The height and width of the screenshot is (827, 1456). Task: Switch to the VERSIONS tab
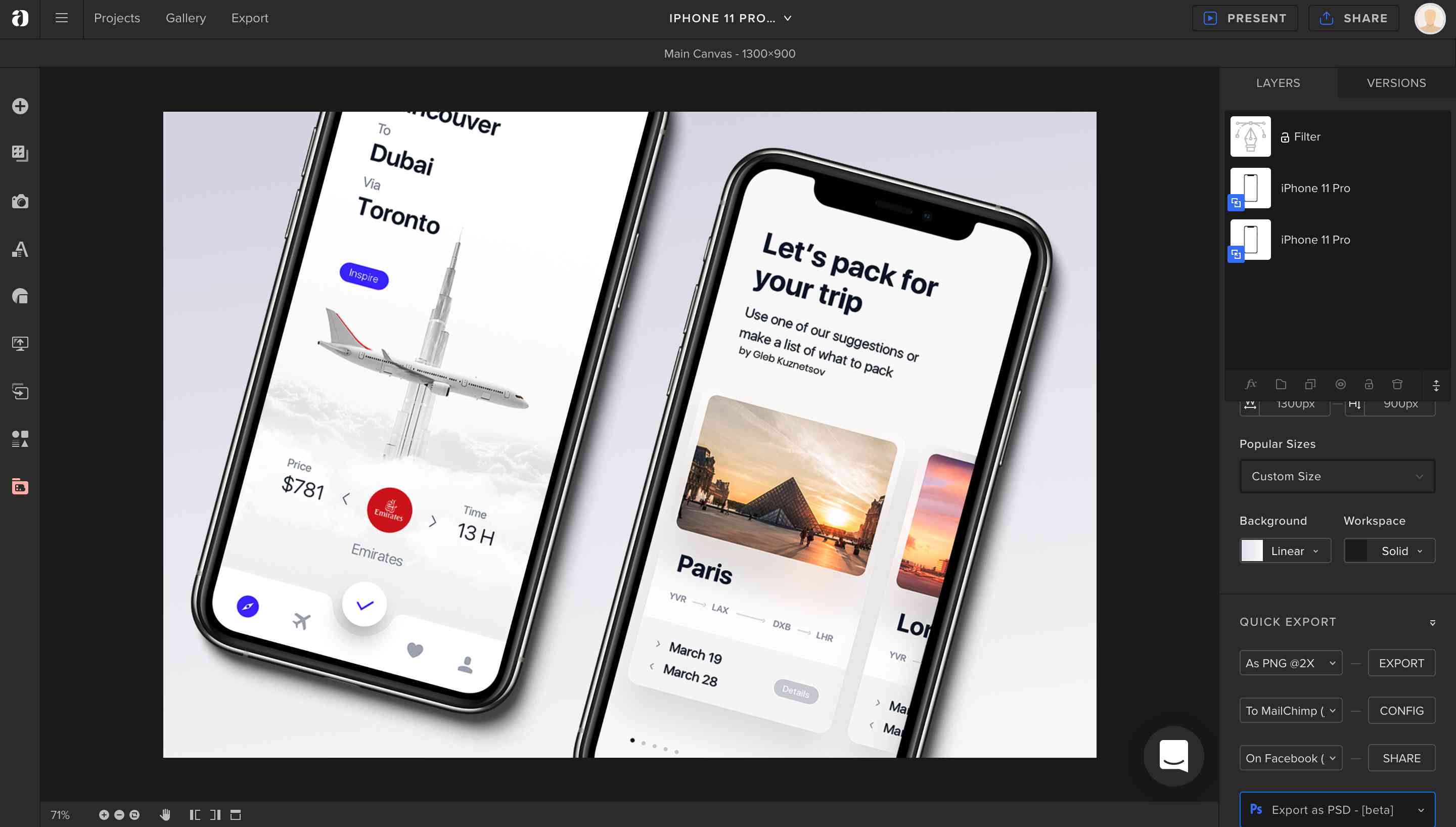click(x=1397, y=83)
